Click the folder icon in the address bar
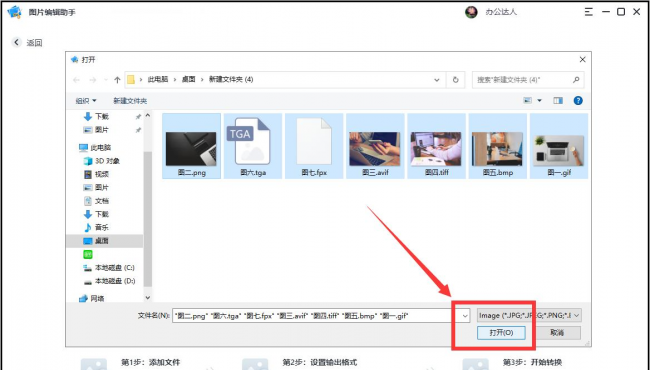Viewport: 650px width, 370px height. [x=131, y=80]
